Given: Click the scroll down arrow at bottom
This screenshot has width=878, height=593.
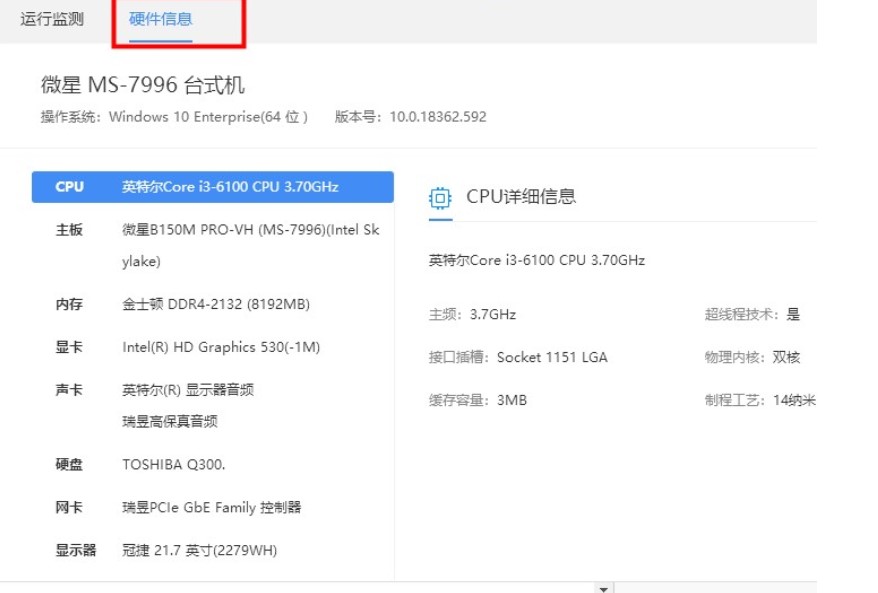Looking at the screenshot, I should click(604, 589).
